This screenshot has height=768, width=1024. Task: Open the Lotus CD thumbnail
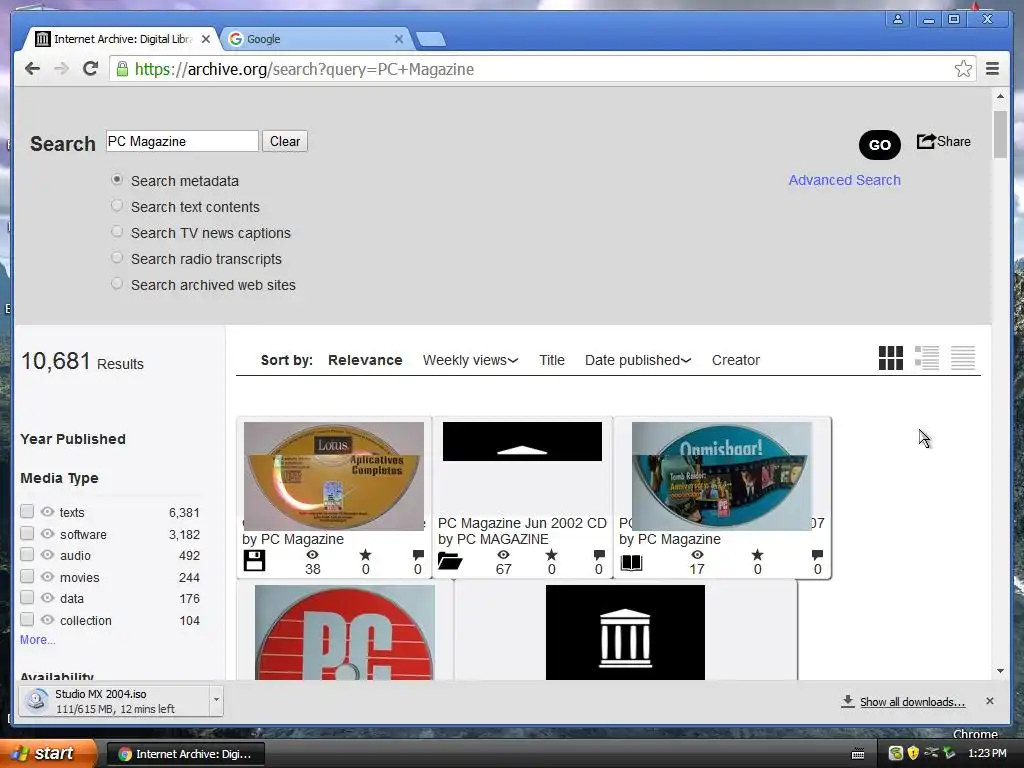[x=334, y=475]
